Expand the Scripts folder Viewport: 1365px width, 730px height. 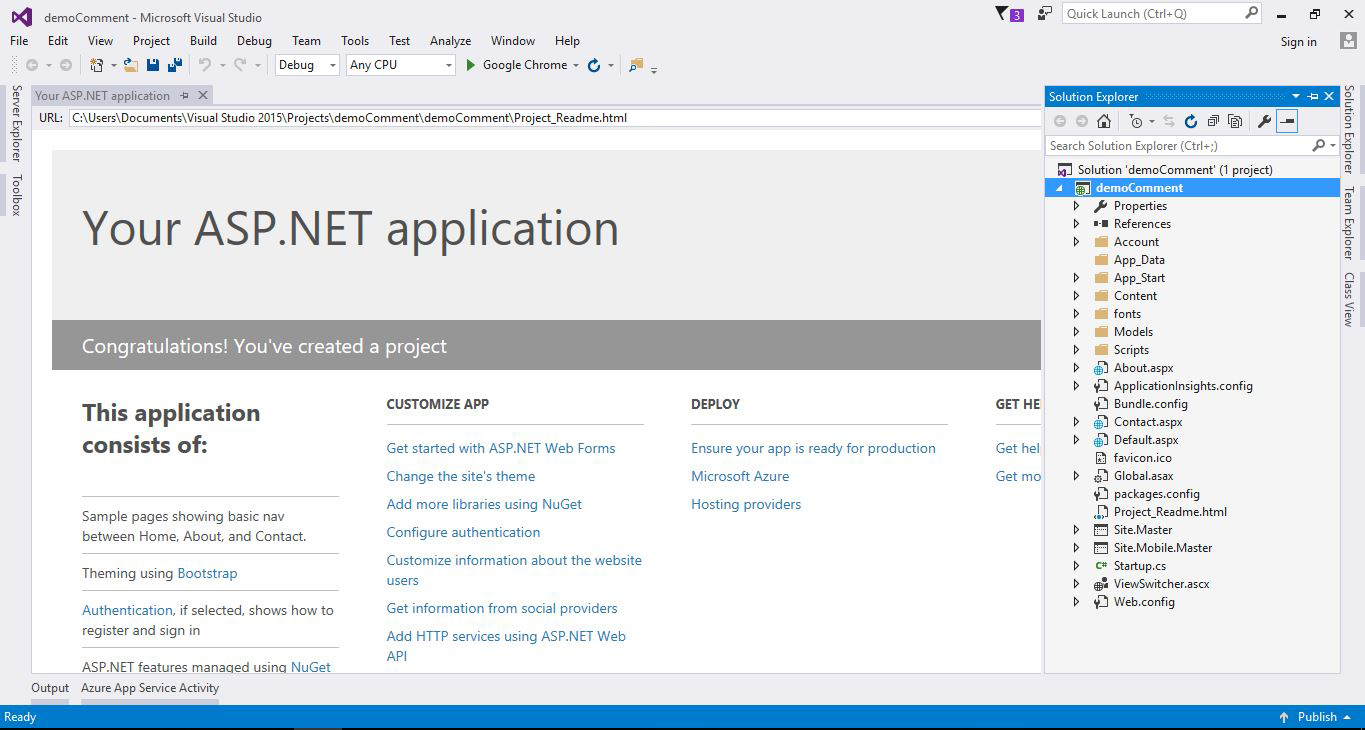click(1077, 350)
